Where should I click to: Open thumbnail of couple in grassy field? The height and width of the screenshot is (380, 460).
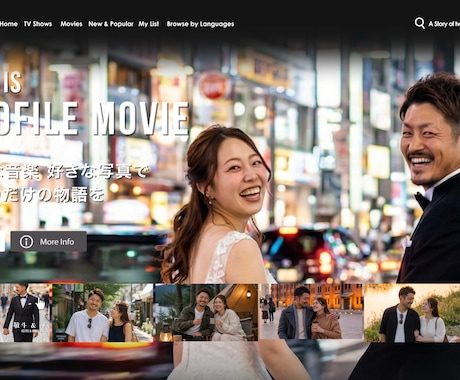coord(412,313)
